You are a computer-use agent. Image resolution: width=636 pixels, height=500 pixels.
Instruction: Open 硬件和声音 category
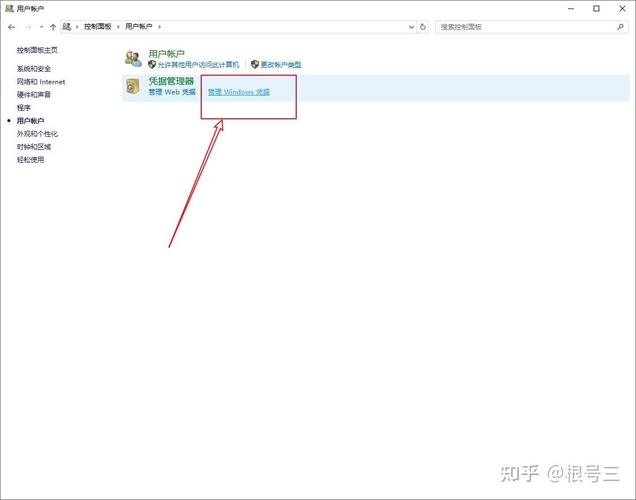point(34,95)
